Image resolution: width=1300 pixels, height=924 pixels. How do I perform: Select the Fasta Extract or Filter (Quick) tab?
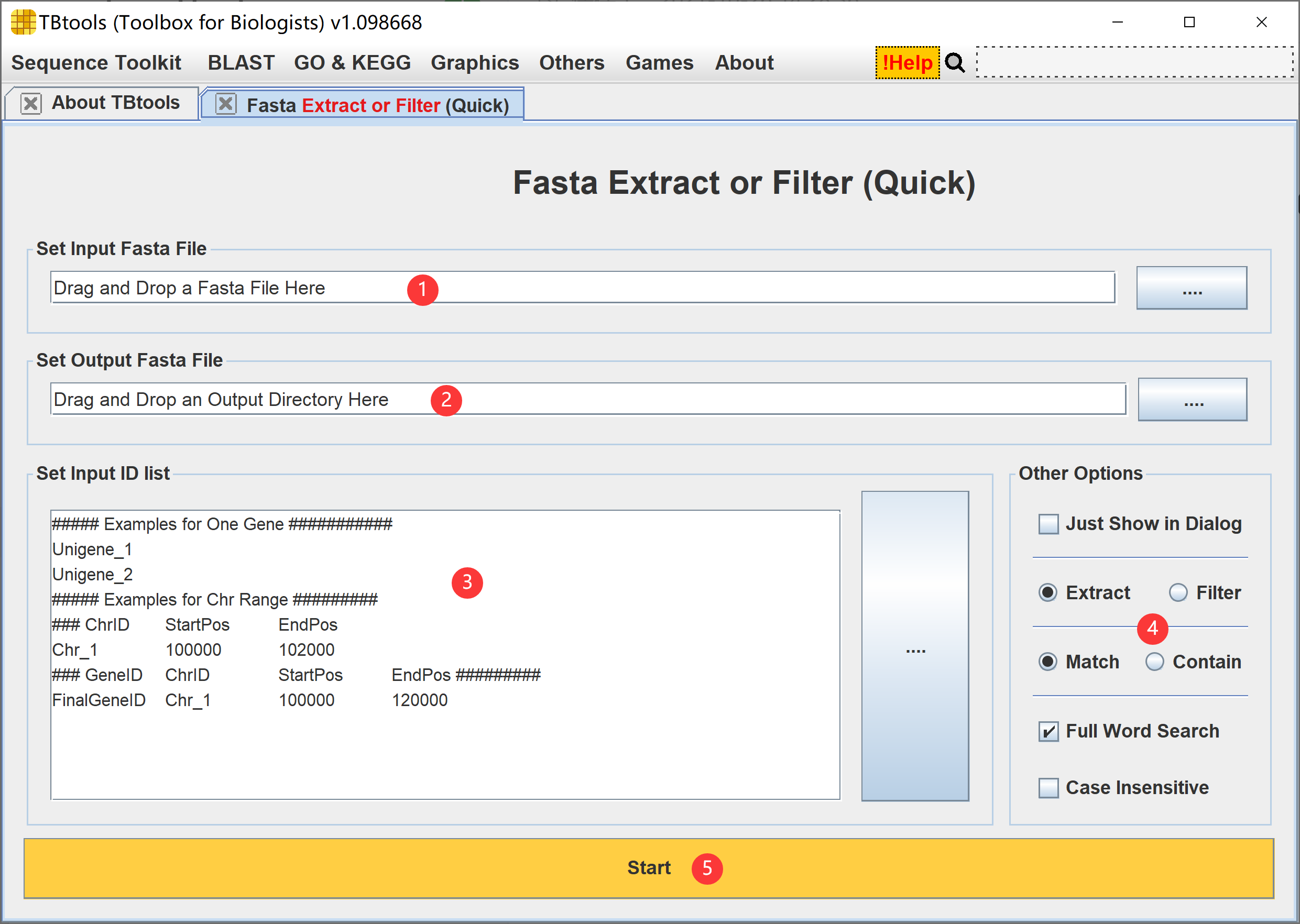click(x=377, y=105)
